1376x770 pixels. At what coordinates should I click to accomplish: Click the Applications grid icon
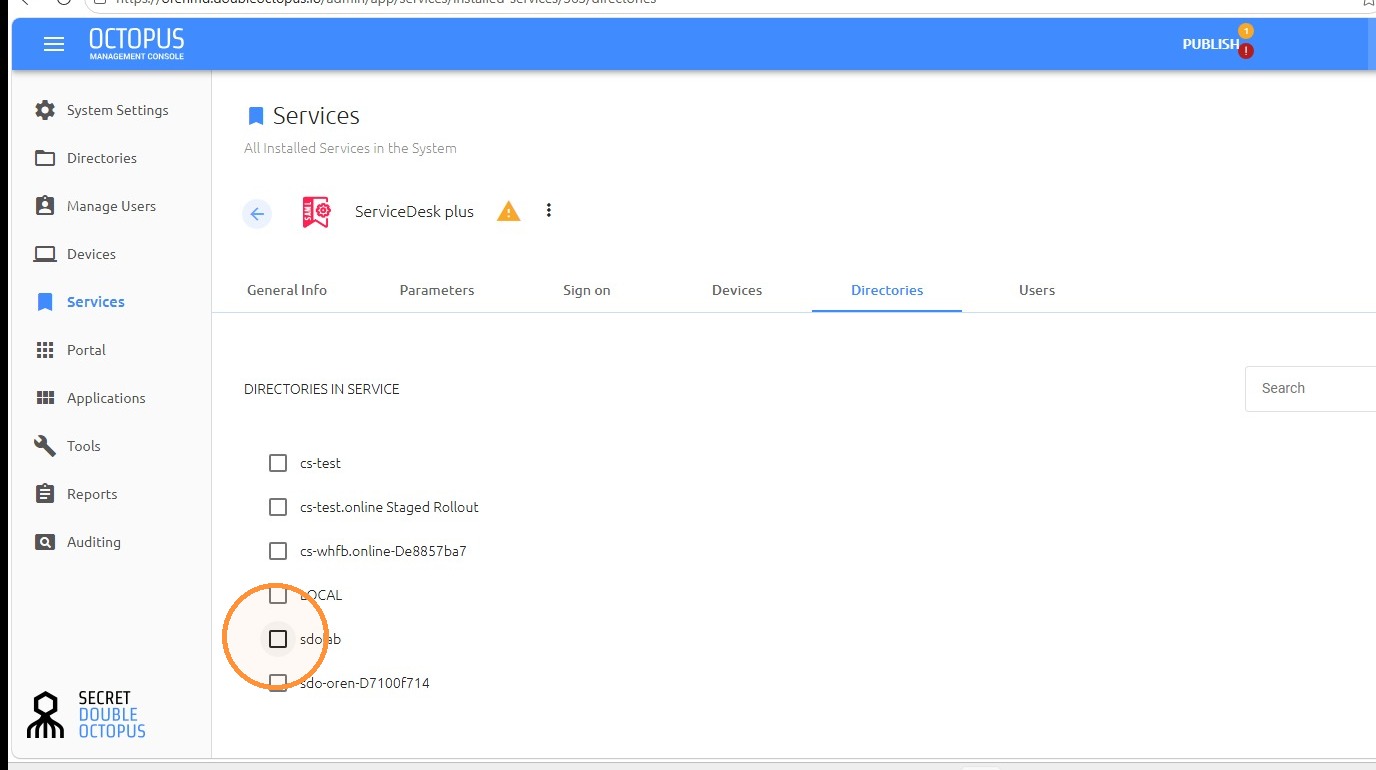(45, 398)
